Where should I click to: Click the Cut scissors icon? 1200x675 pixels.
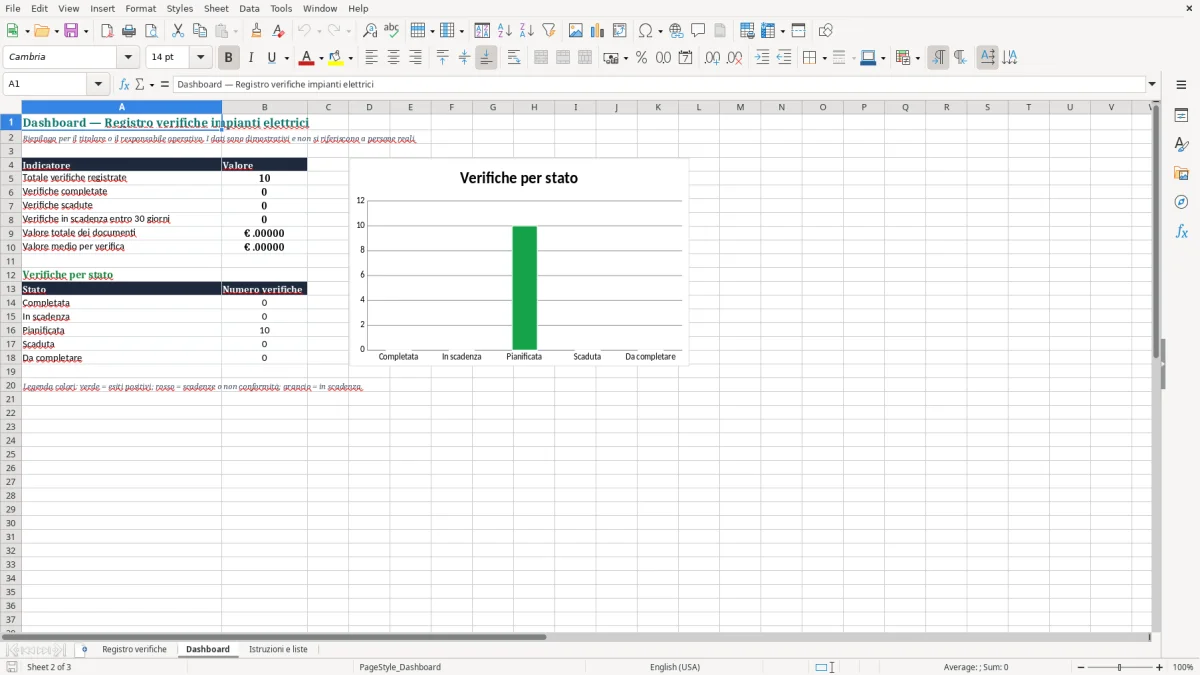tap(178, 31)
